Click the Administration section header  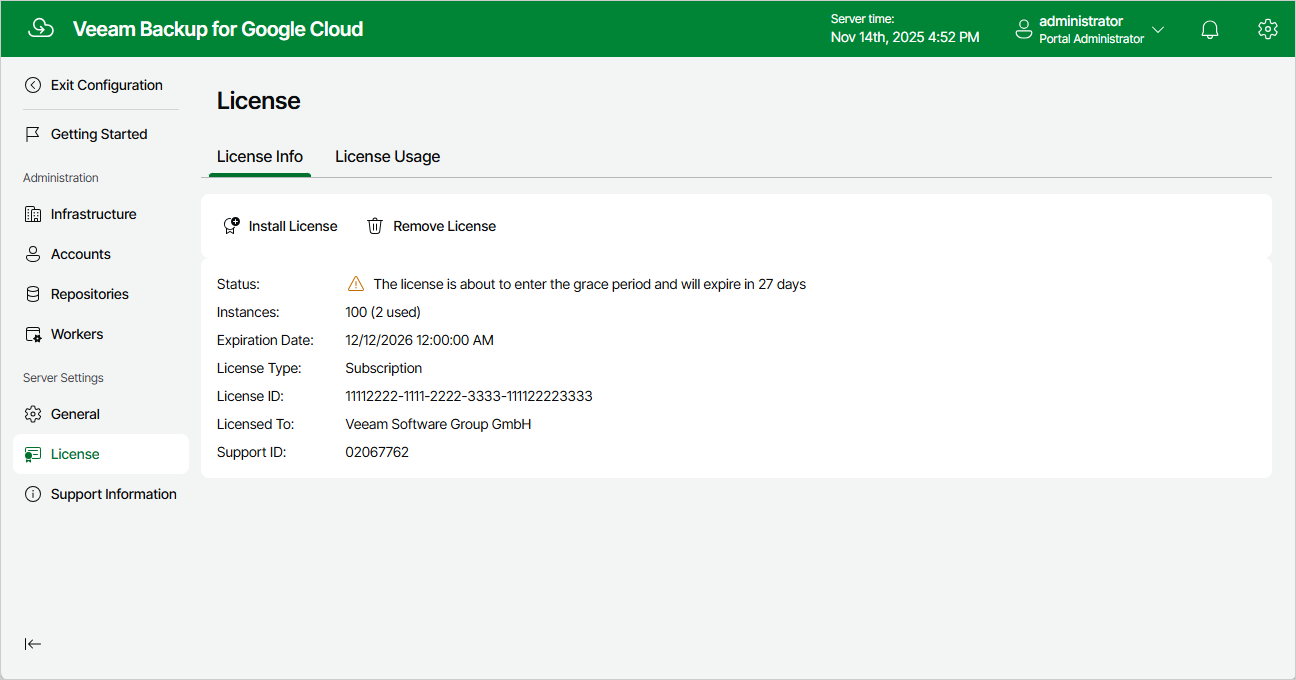point(61,178)
